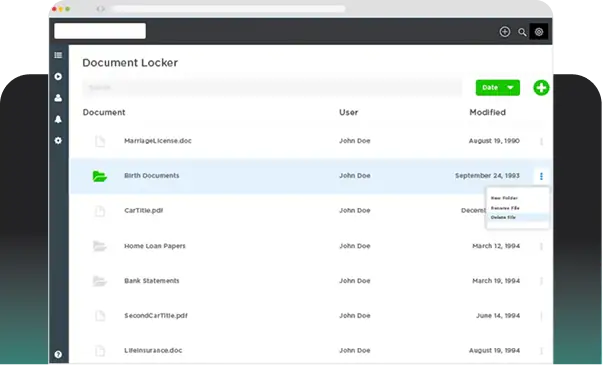The image size is (603, 365).
Task: Open options menu for LifeInsurance.doc
Action: (541, 351)
